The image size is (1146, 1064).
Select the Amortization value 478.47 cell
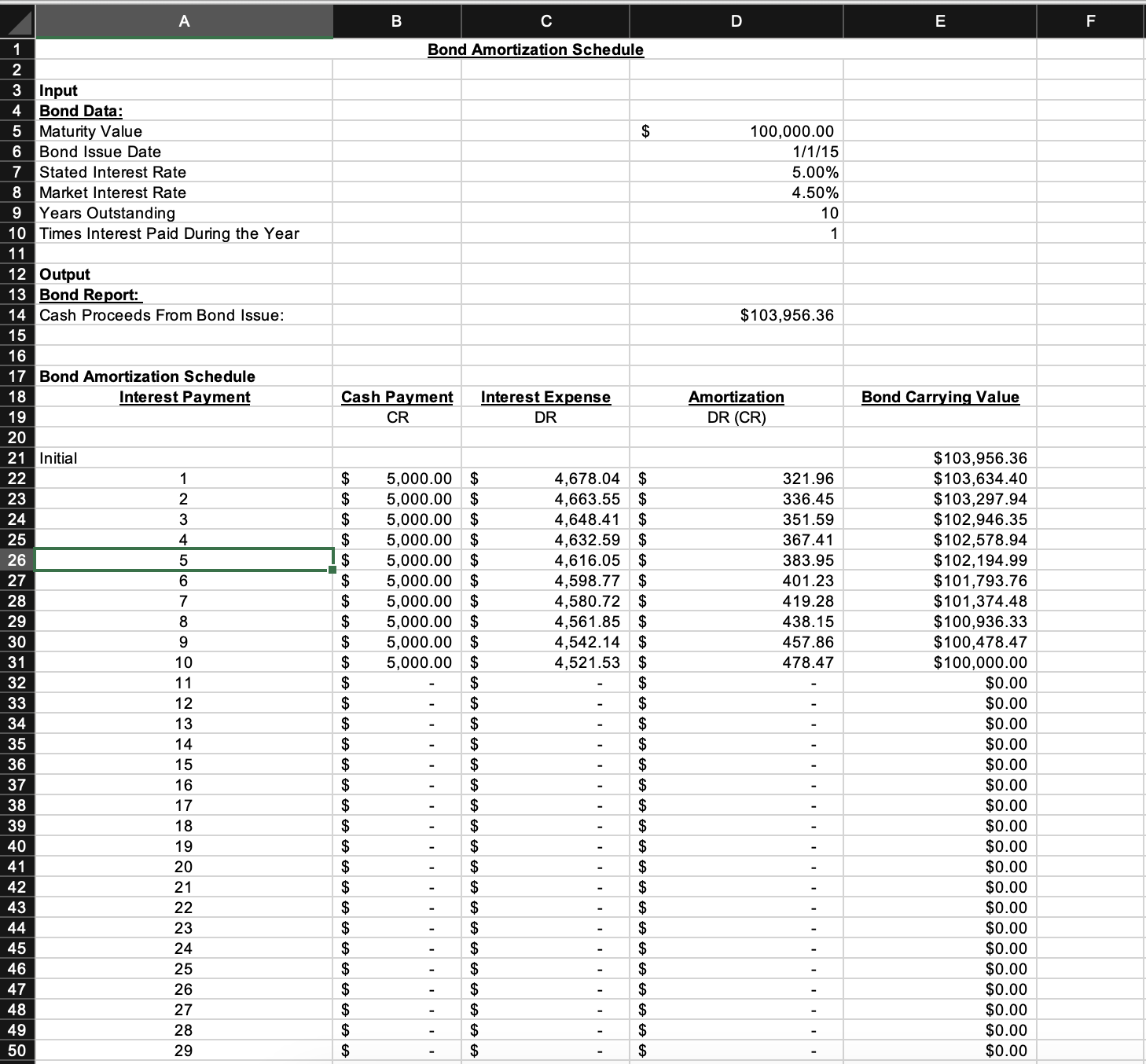[x=735, y=662]
